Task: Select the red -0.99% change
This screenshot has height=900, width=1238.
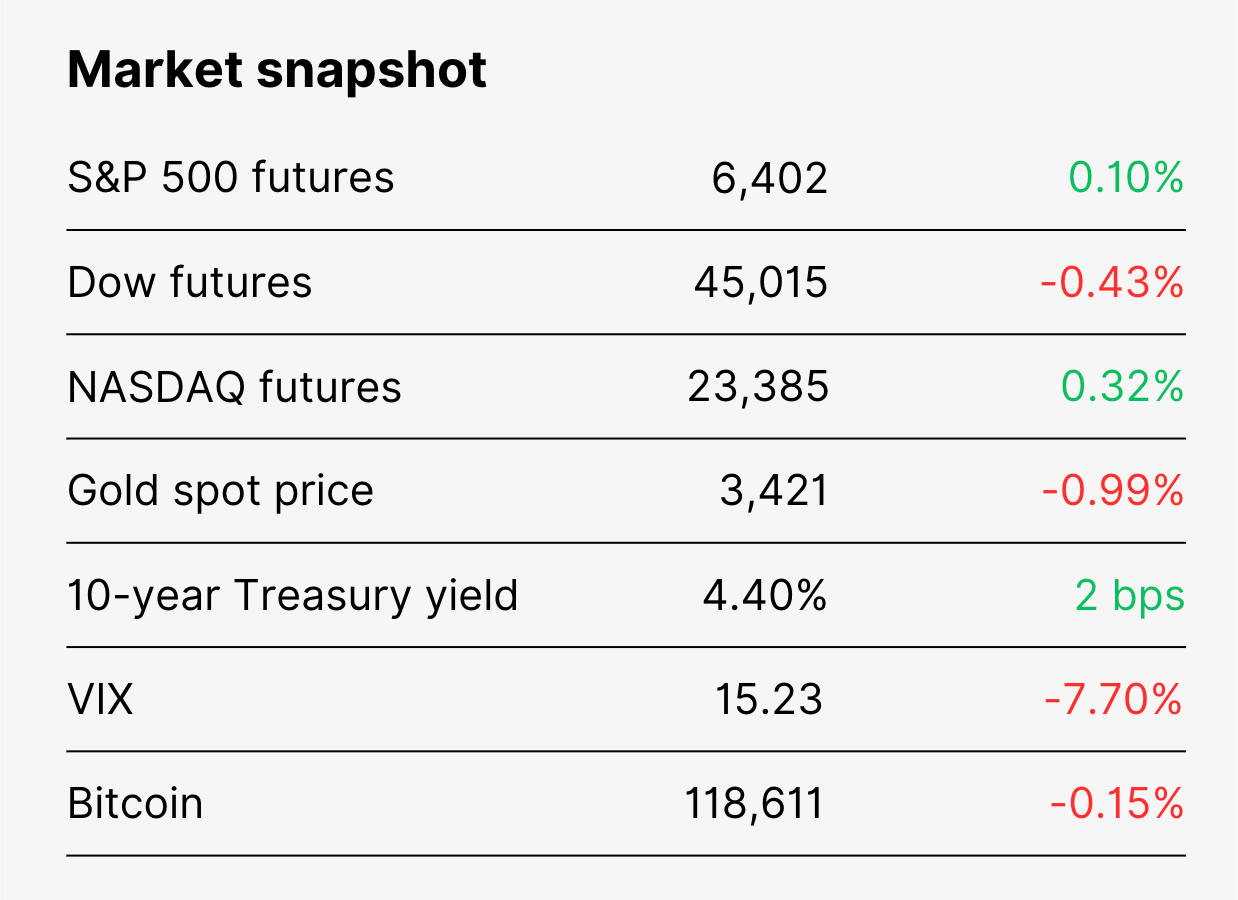Action: 1112,491
